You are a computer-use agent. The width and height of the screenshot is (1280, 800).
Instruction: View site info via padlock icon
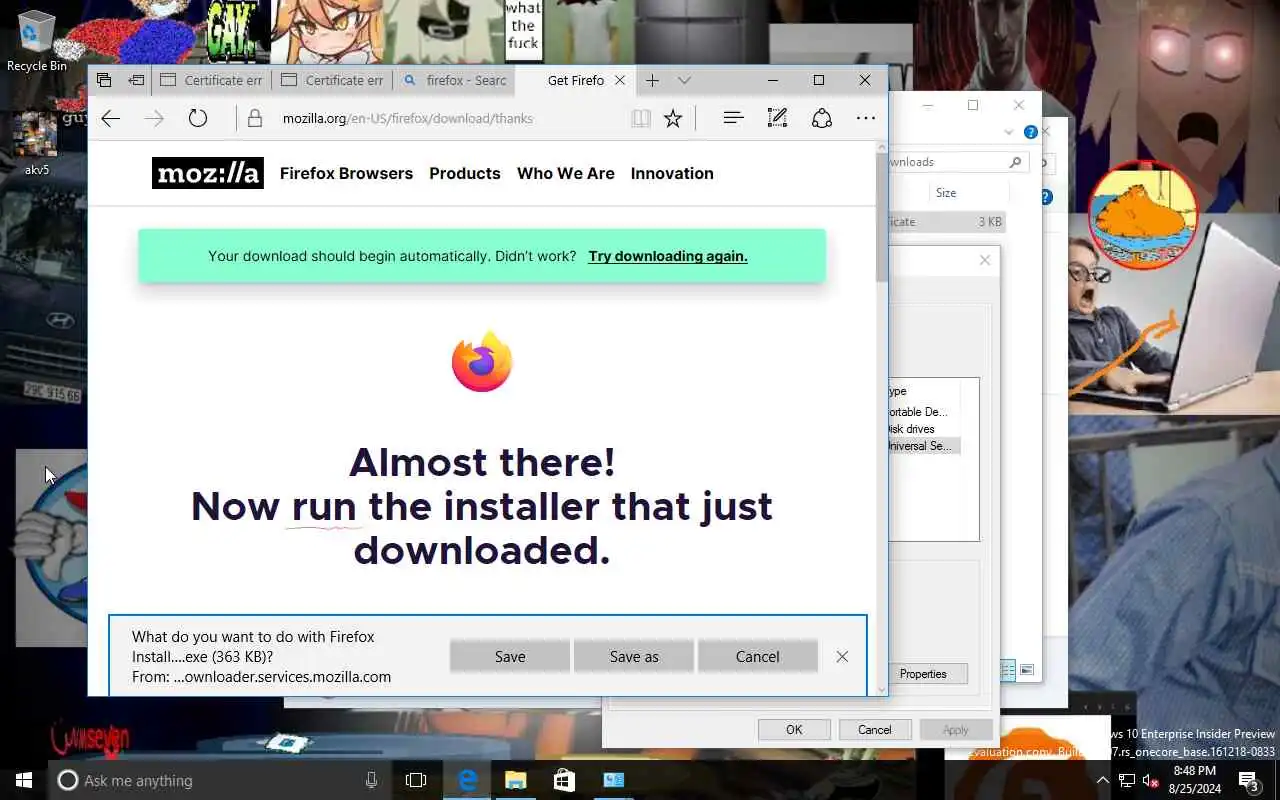255,118
